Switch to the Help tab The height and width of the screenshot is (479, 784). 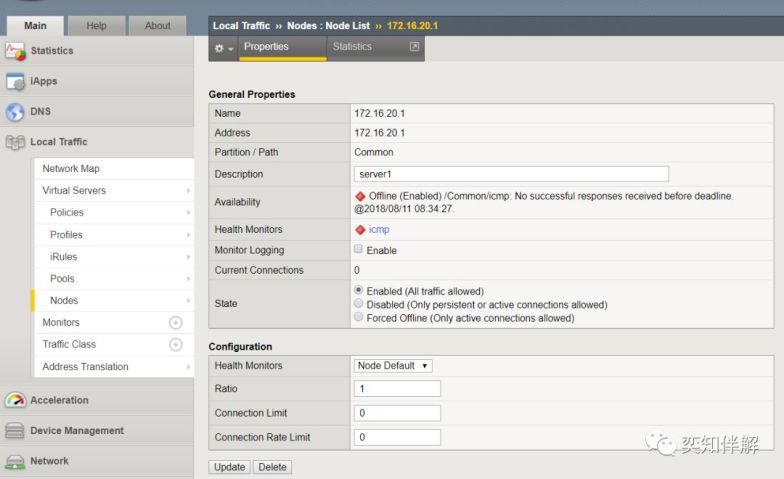(96, 26)
